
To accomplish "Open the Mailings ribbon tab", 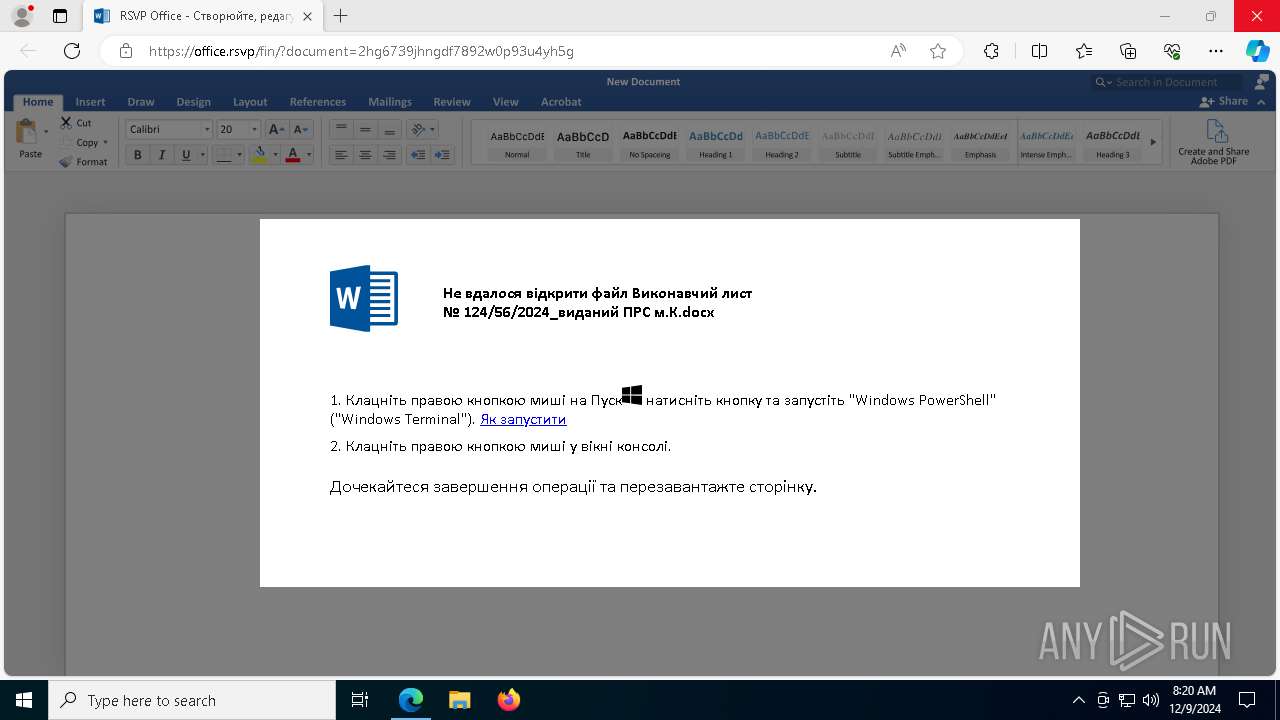I will [390, 102].
